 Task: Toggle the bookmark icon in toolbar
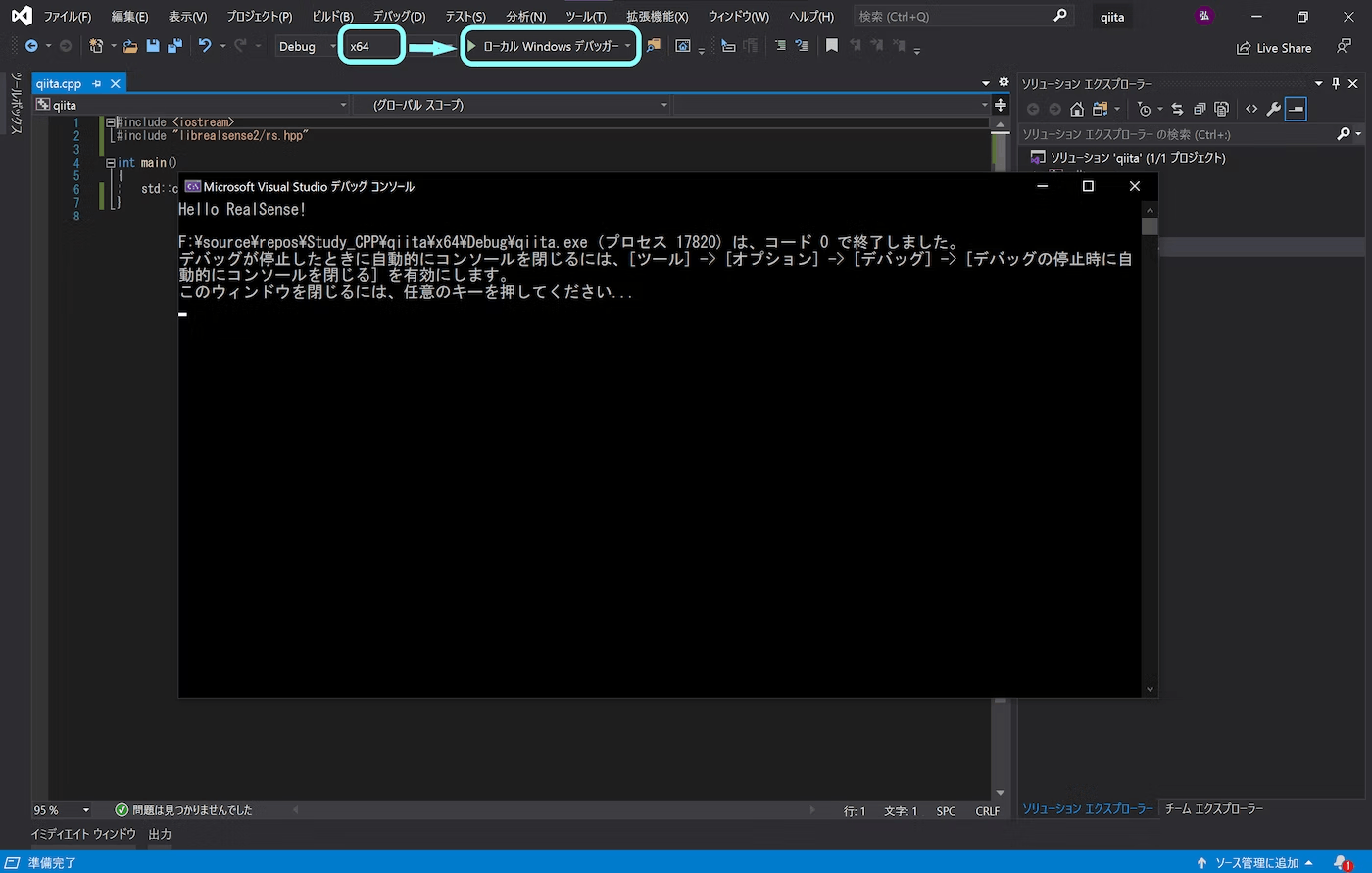coord(832,46)
